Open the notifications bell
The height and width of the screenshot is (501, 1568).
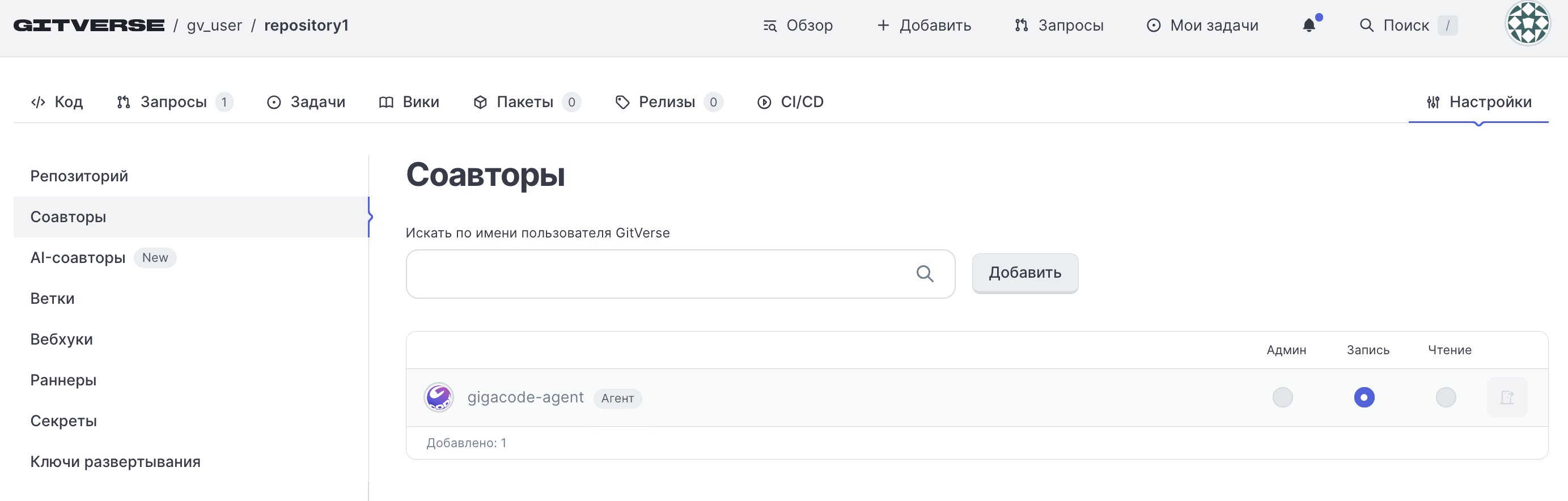[x=1310, y=26]
